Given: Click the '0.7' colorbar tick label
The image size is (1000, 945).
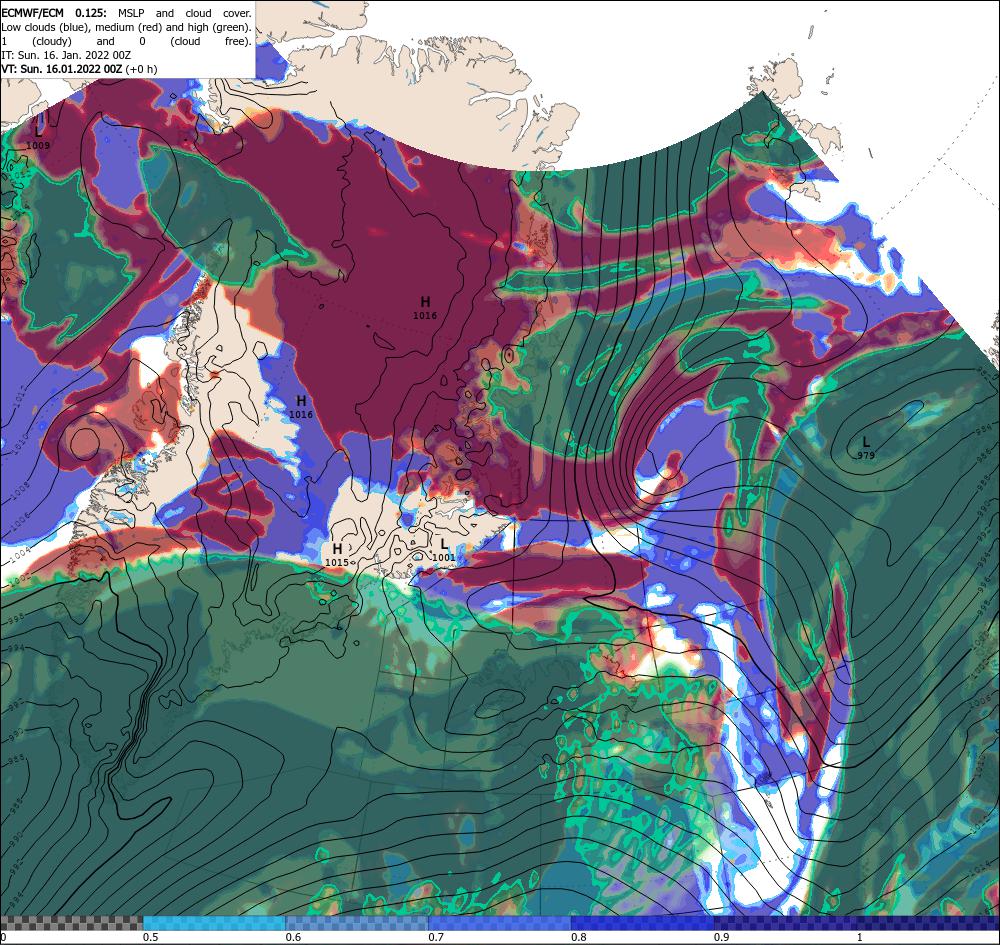Looking at the screenshot, I should click(x=436, y=937).
